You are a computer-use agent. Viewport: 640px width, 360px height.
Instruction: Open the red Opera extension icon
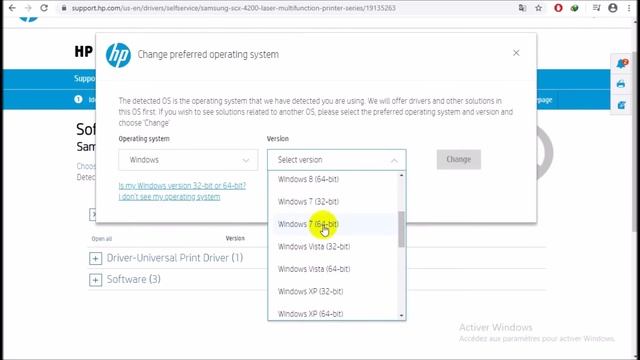558,8
